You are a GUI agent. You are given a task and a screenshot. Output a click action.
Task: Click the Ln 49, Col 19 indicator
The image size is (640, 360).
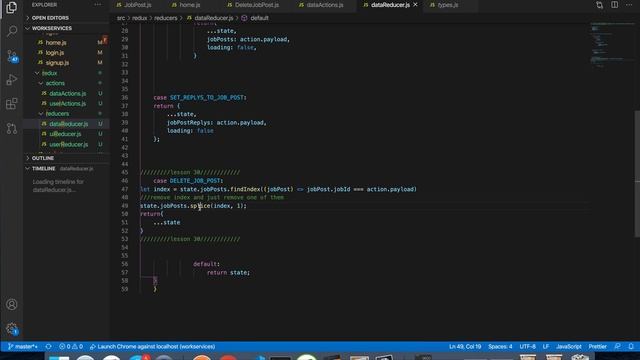(x=465, y=347)
